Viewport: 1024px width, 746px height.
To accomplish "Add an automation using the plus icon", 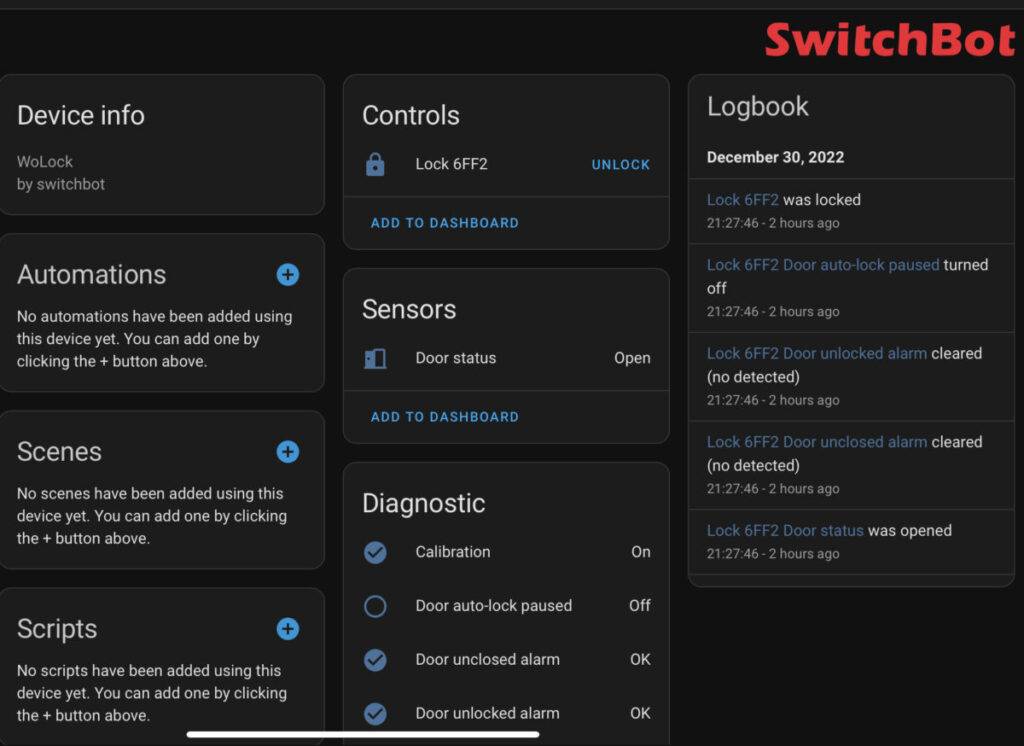I will [x=287, y=274].
